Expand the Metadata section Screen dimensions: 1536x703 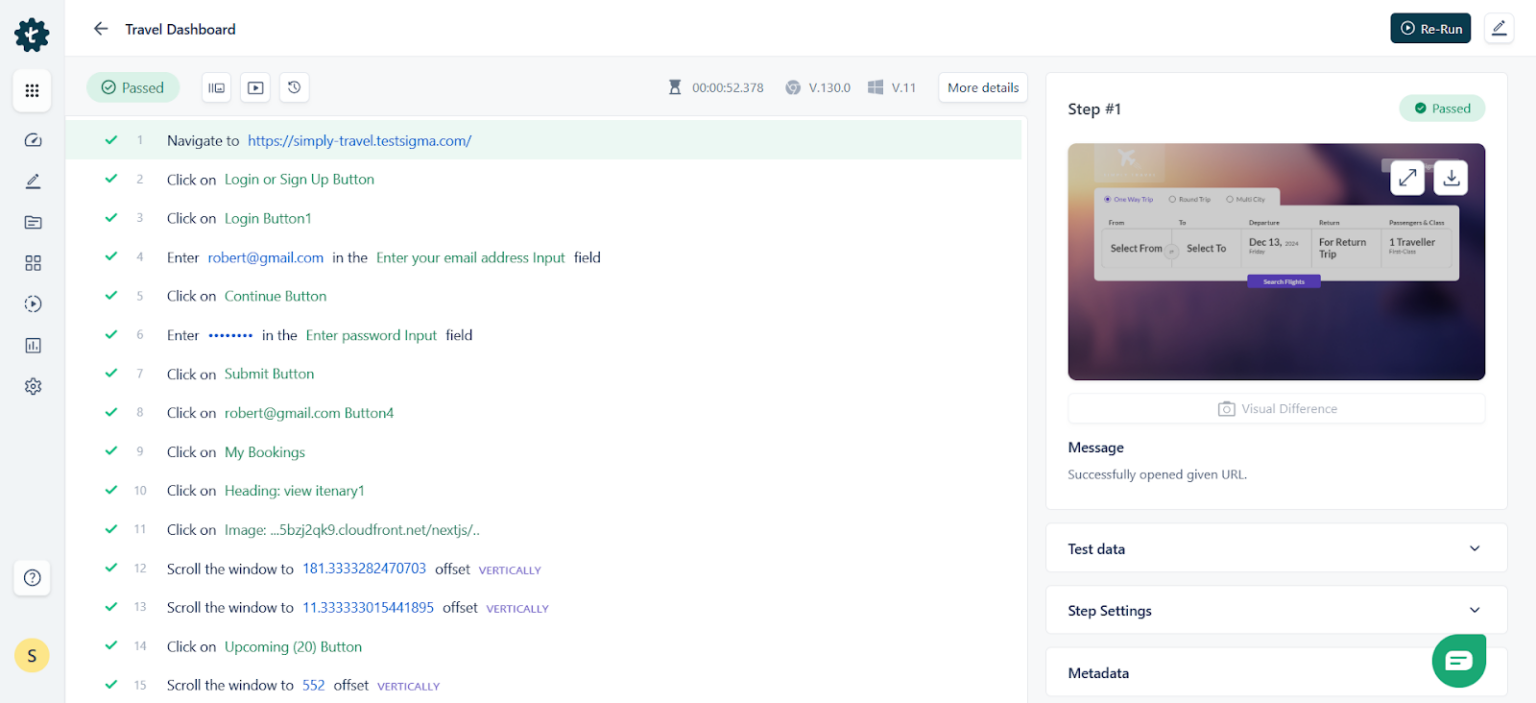[1275, 672]
